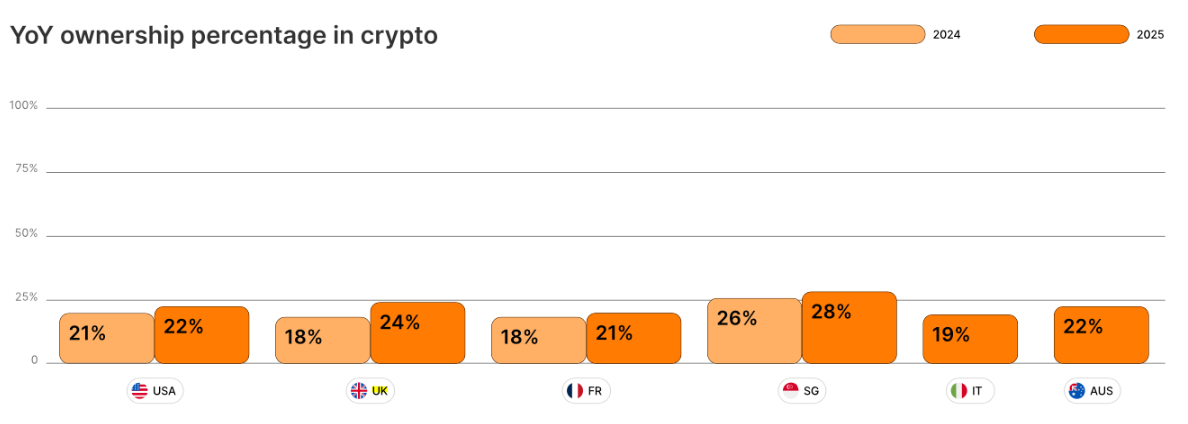
Task: Select the 2025 legend color swatch
Action: coord(1081,34)
